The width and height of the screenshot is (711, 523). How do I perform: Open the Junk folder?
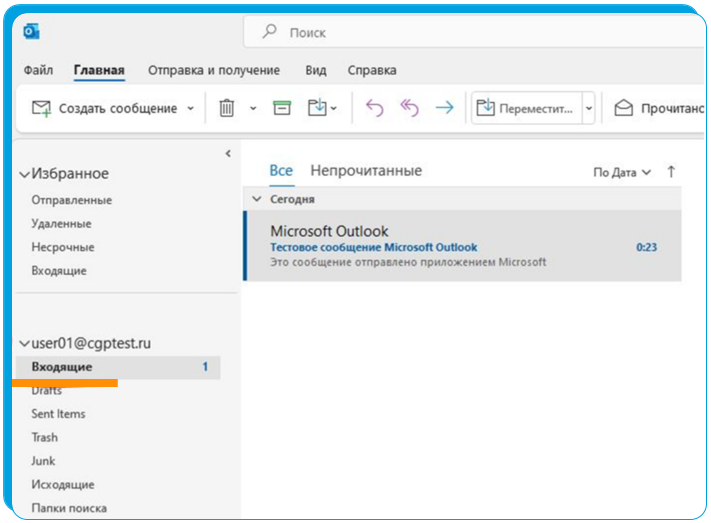(43, 461)
